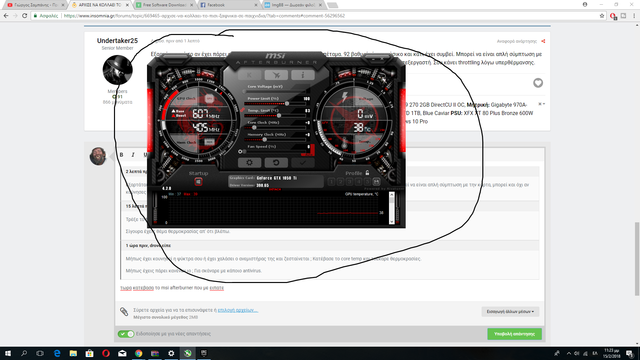This screenshot has width=640, height=360.
Task: Open the Mail app from taskbar
Action: pos(122,353)
